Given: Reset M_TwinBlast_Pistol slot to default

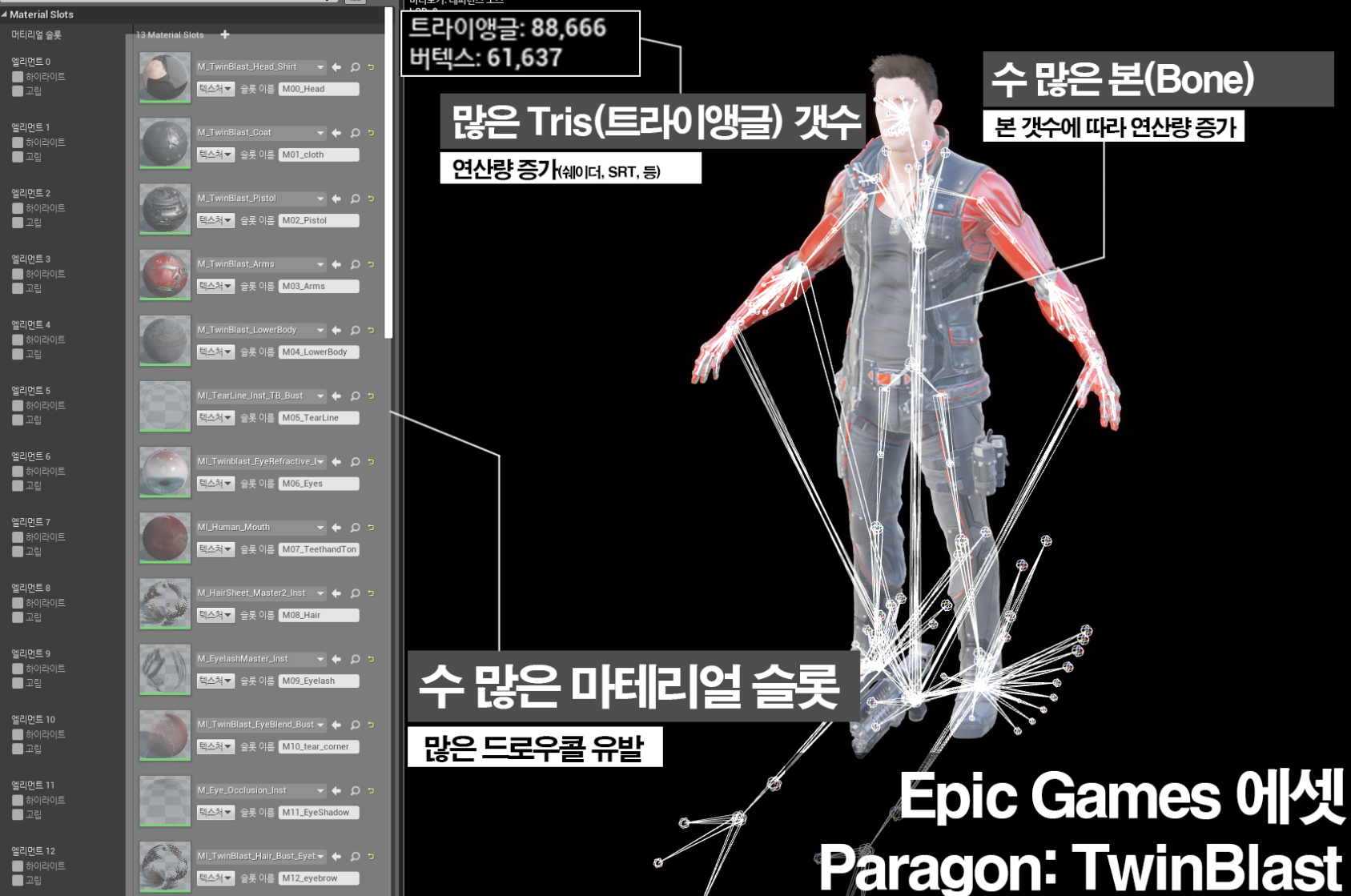Looking at the screenshot, I should (371, 199).
